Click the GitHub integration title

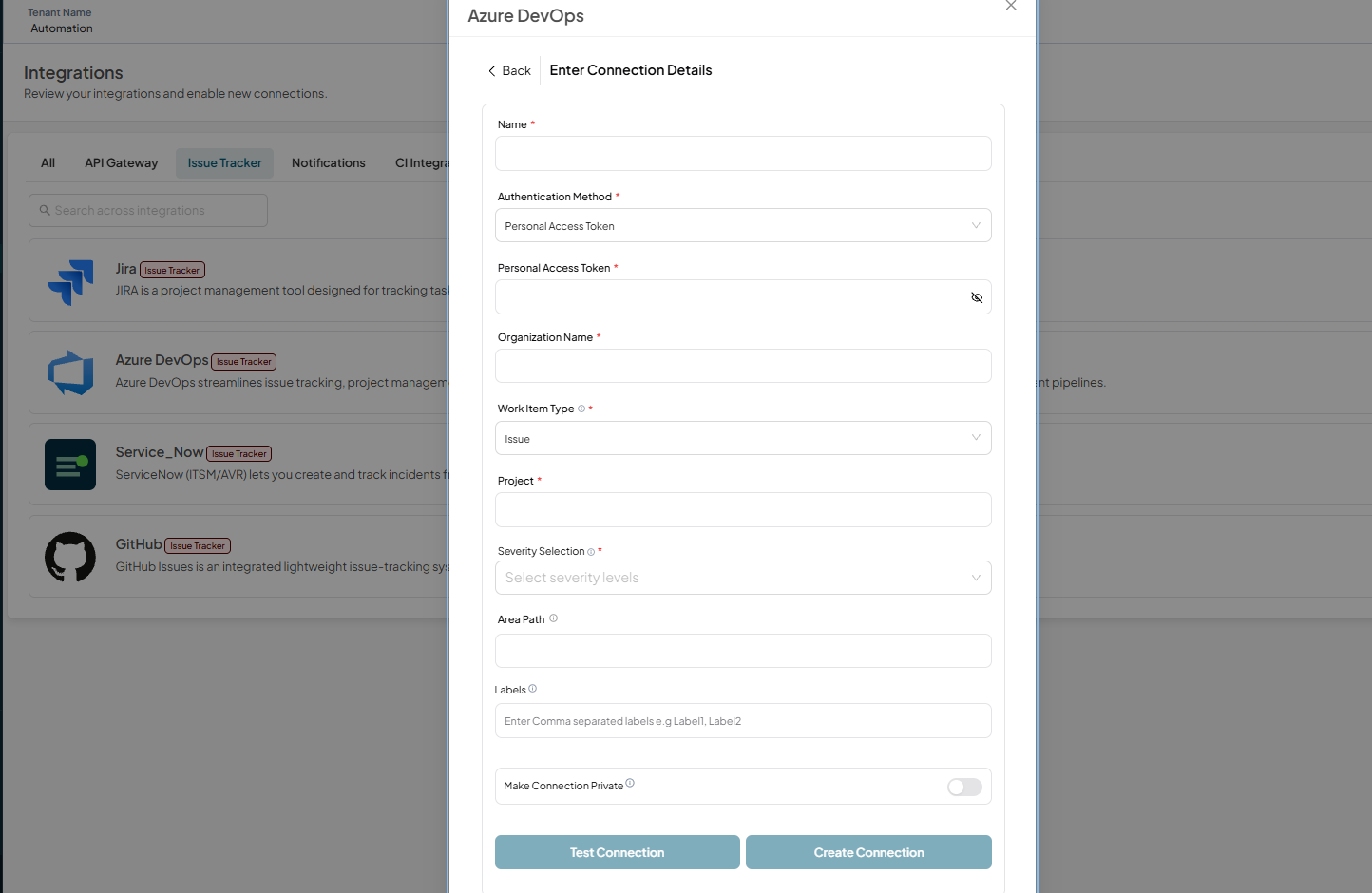click(139, 544)
